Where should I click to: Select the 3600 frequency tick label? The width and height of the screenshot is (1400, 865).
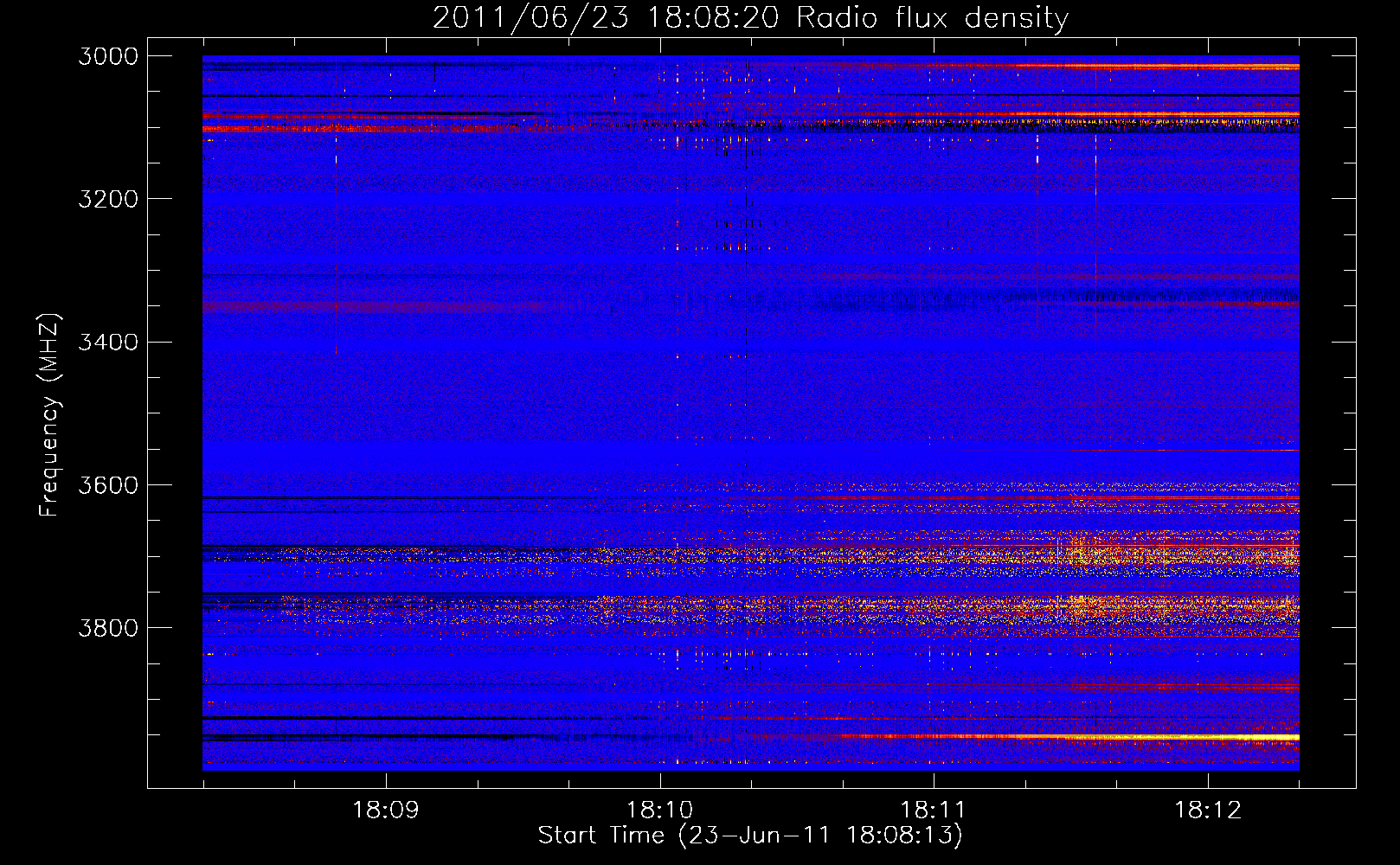(x=108, y=484)
